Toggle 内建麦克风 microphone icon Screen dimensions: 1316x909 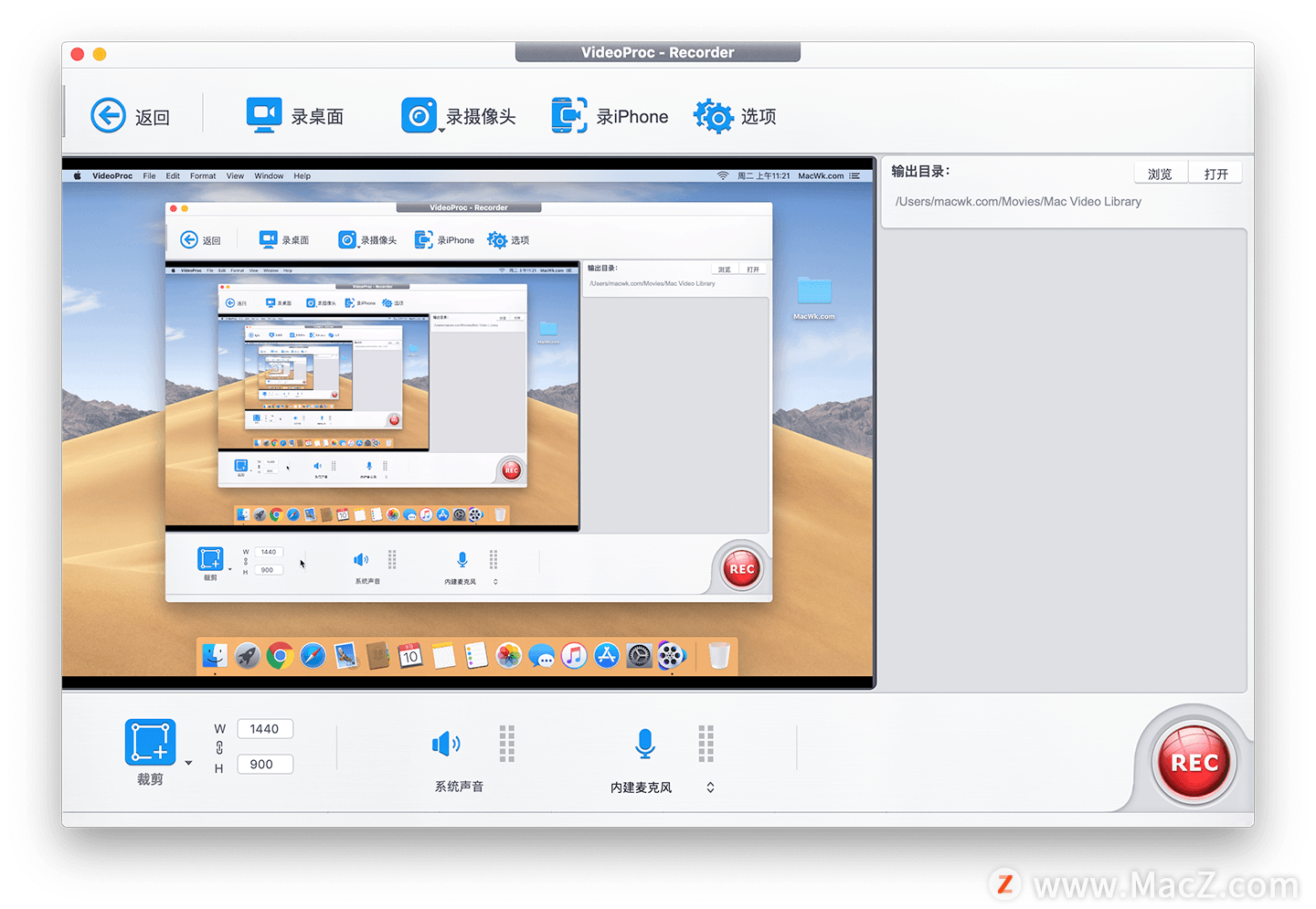coord(645,744)
